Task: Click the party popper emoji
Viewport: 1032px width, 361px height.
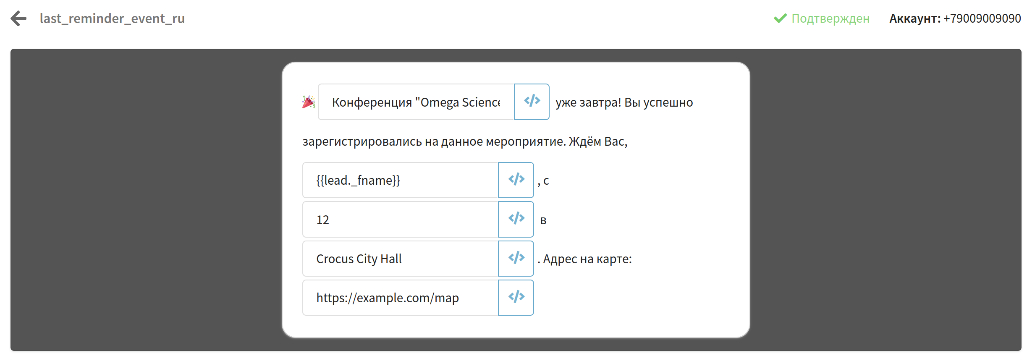Action: (x=307, y=102)
